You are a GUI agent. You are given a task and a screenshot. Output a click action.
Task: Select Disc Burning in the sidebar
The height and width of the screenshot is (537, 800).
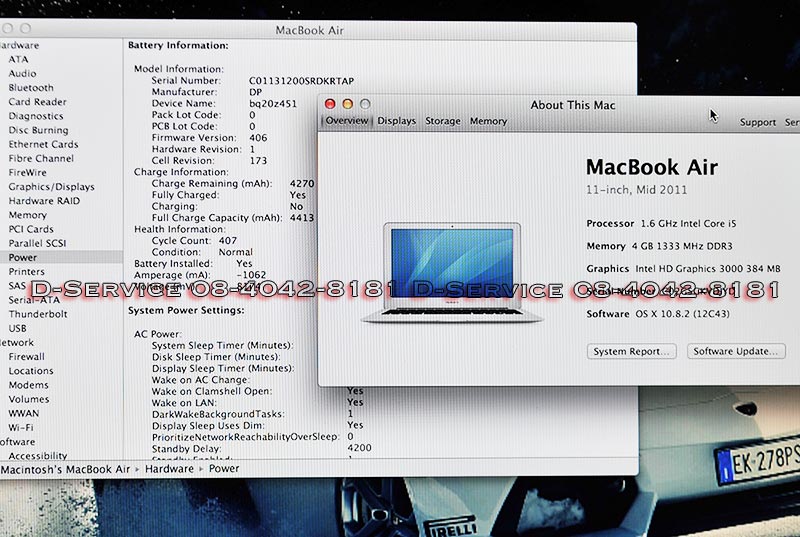point(38,130)
